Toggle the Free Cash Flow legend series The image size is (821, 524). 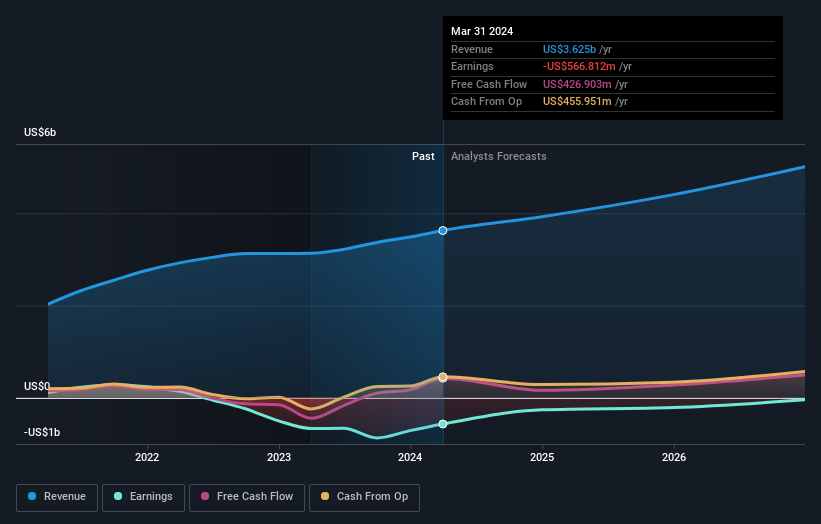tap(247, 497)
